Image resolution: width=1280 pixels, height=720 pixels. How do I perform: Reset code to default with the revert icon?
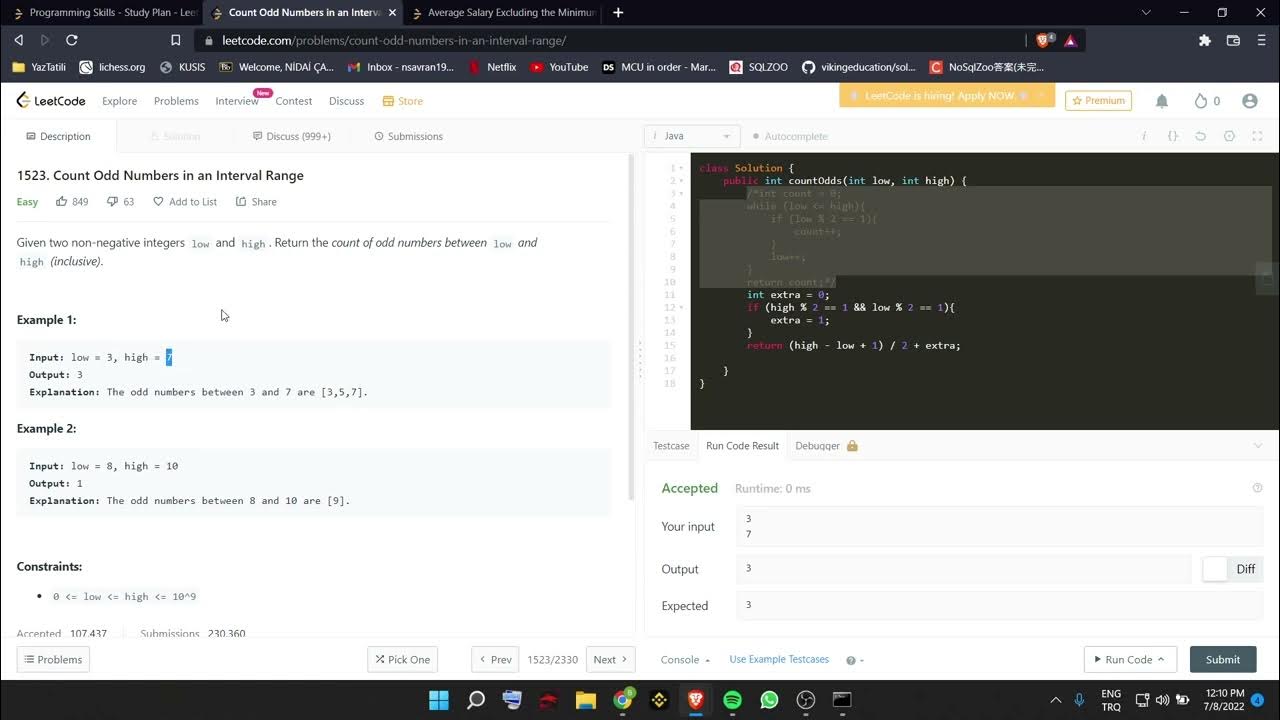point(1201,136)
